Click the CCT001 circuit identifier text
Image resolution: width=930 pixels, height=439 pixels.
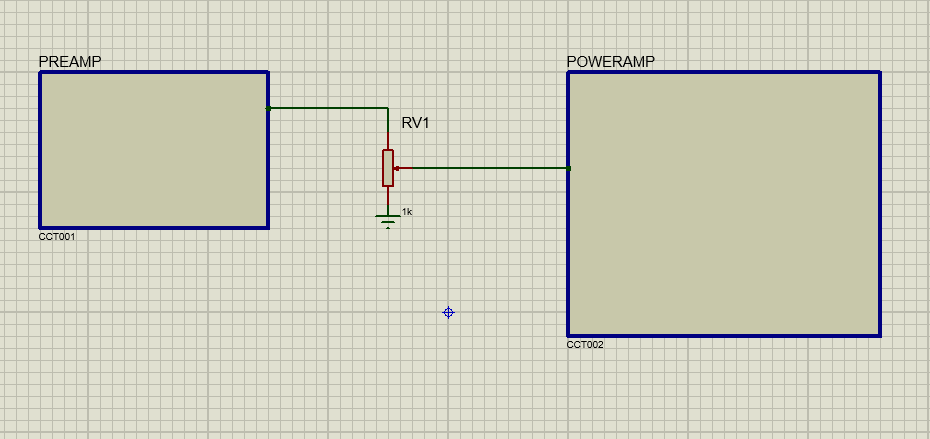(57, 237)
